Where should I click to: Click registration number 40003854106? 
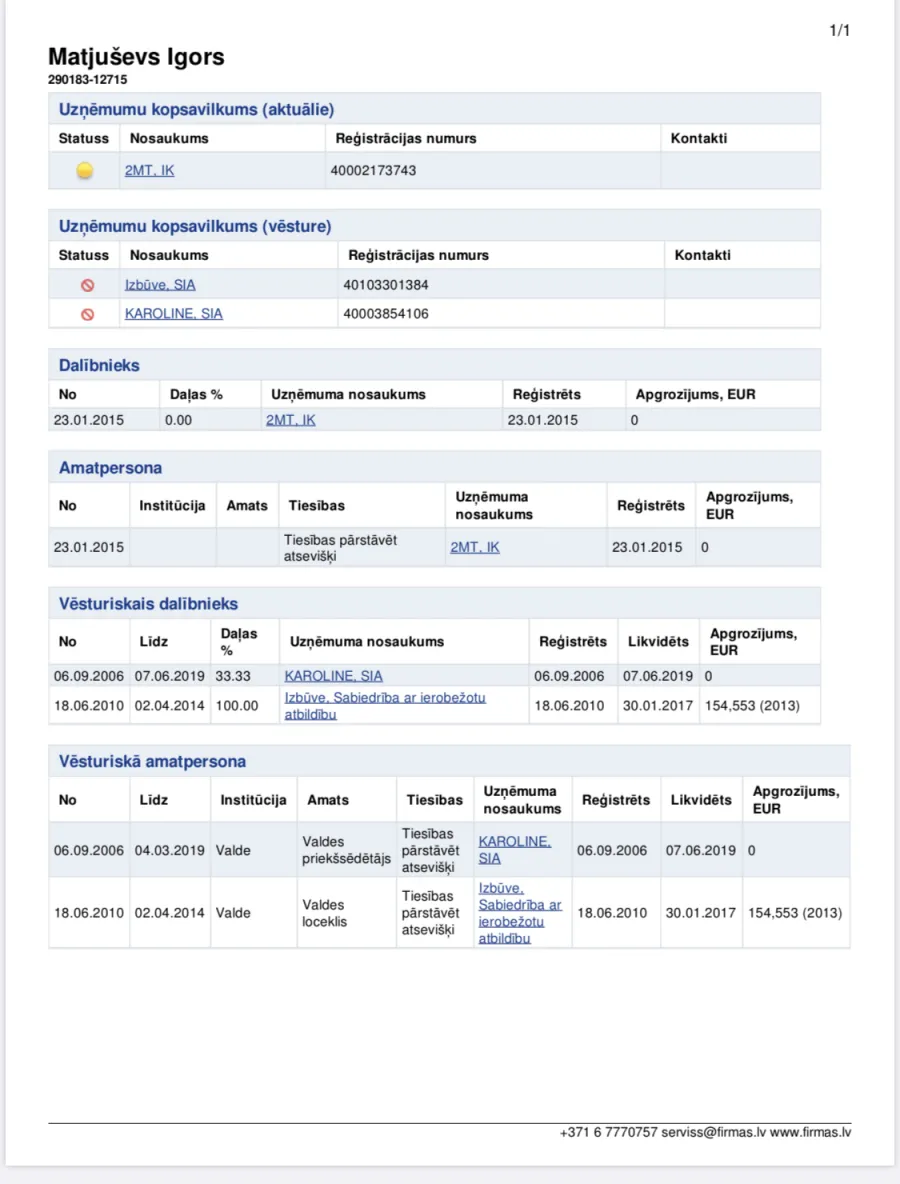point(386,313)
